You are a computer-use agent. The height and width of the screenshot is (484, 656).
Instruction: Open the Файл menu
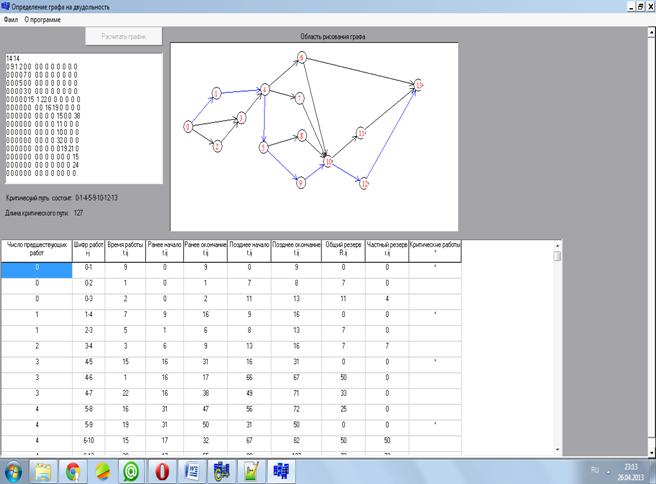click(x=10, y=19)
